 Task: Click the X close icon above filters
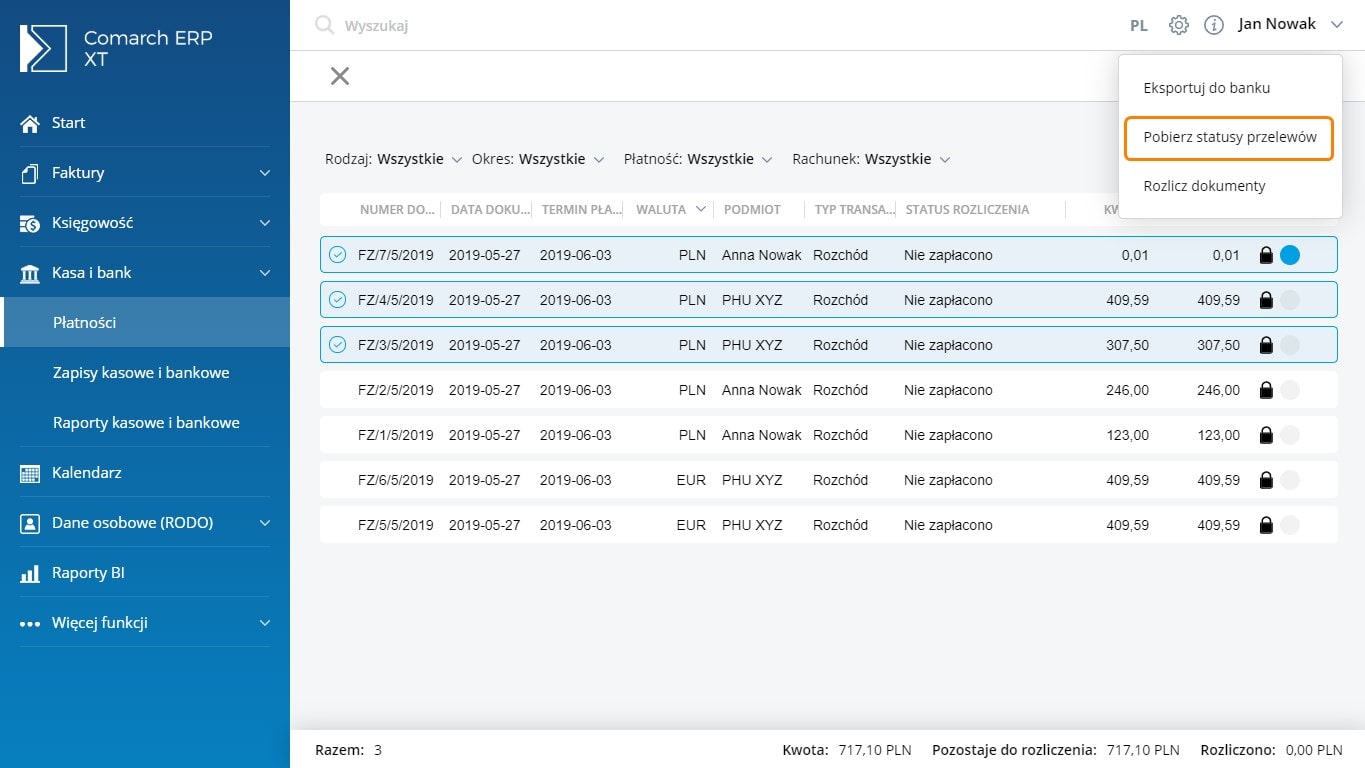coord(340,76)
